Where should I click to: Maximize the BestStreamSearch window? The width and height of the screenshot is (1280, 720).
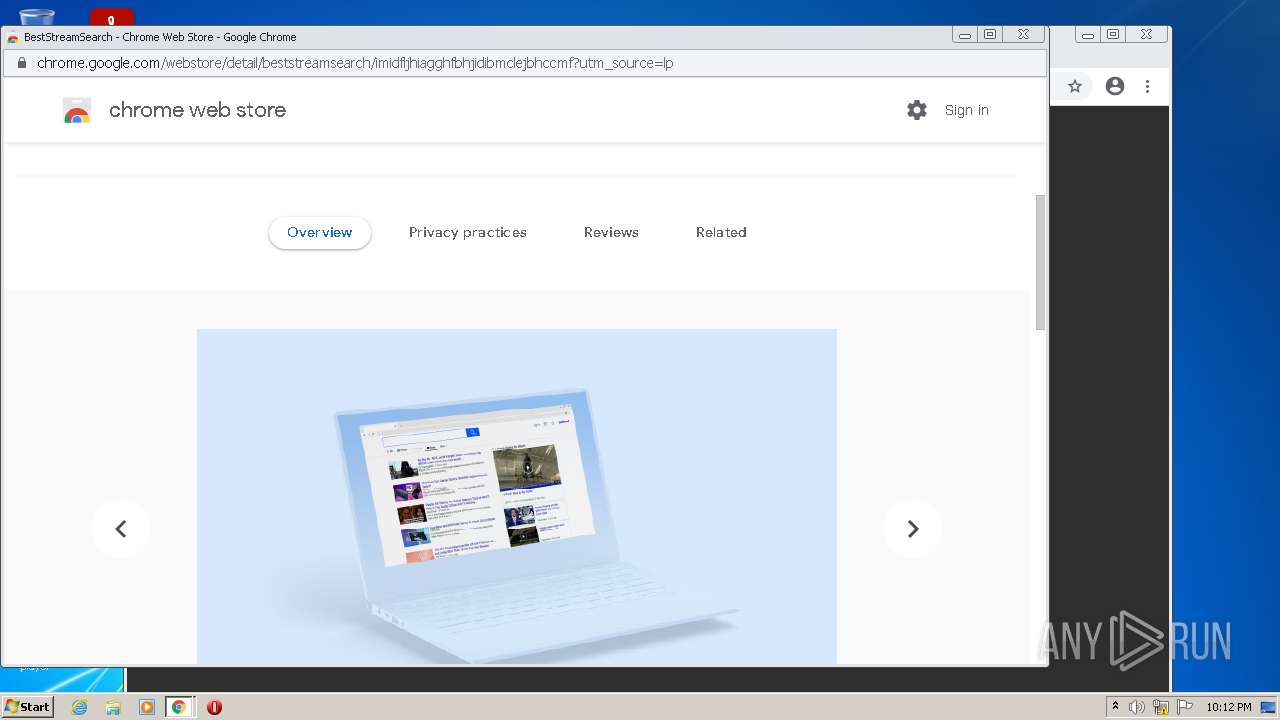pos(990,34)
